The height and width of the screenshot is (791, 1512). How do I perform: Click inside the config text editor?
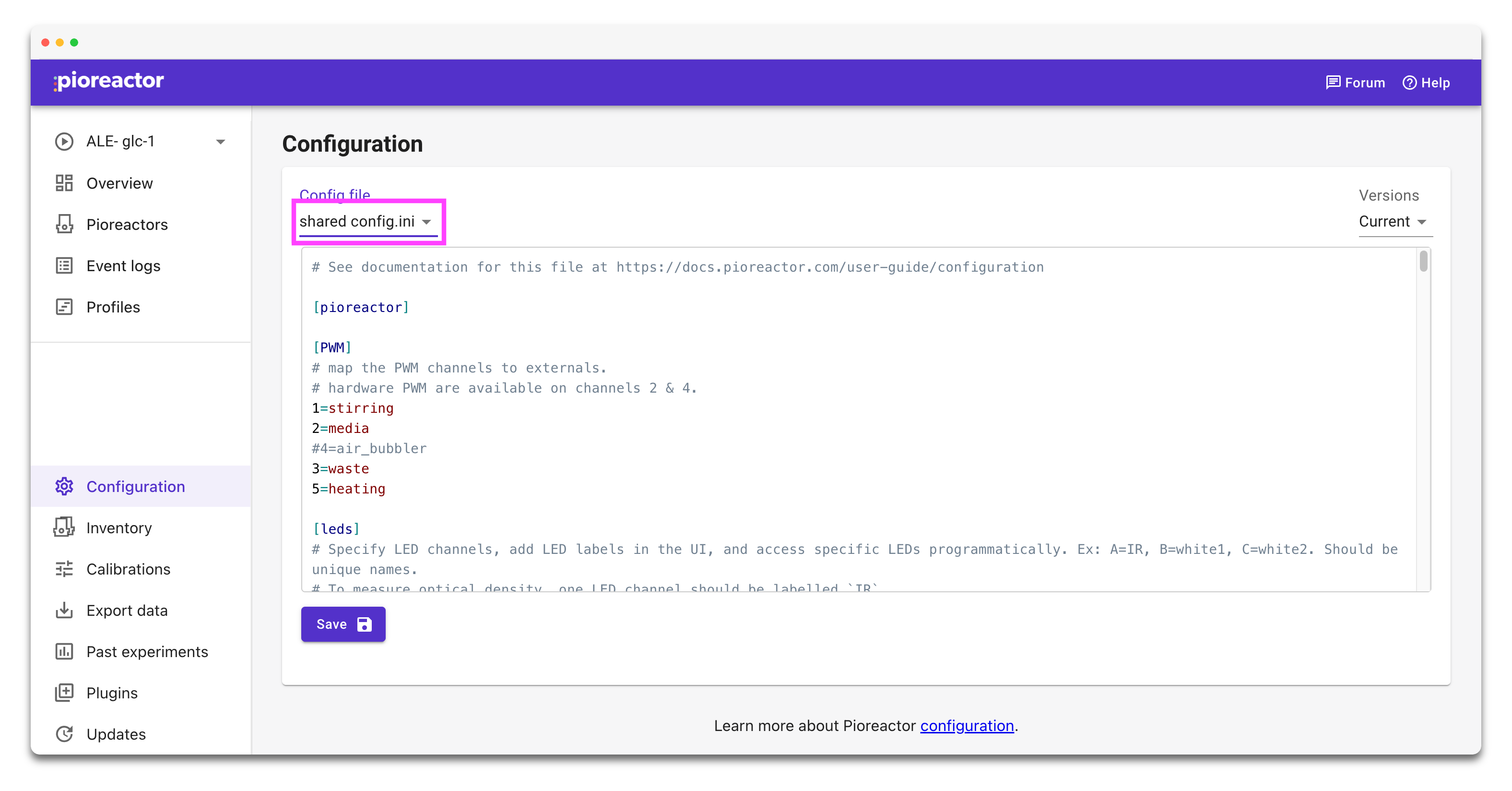tap(822, 411)
